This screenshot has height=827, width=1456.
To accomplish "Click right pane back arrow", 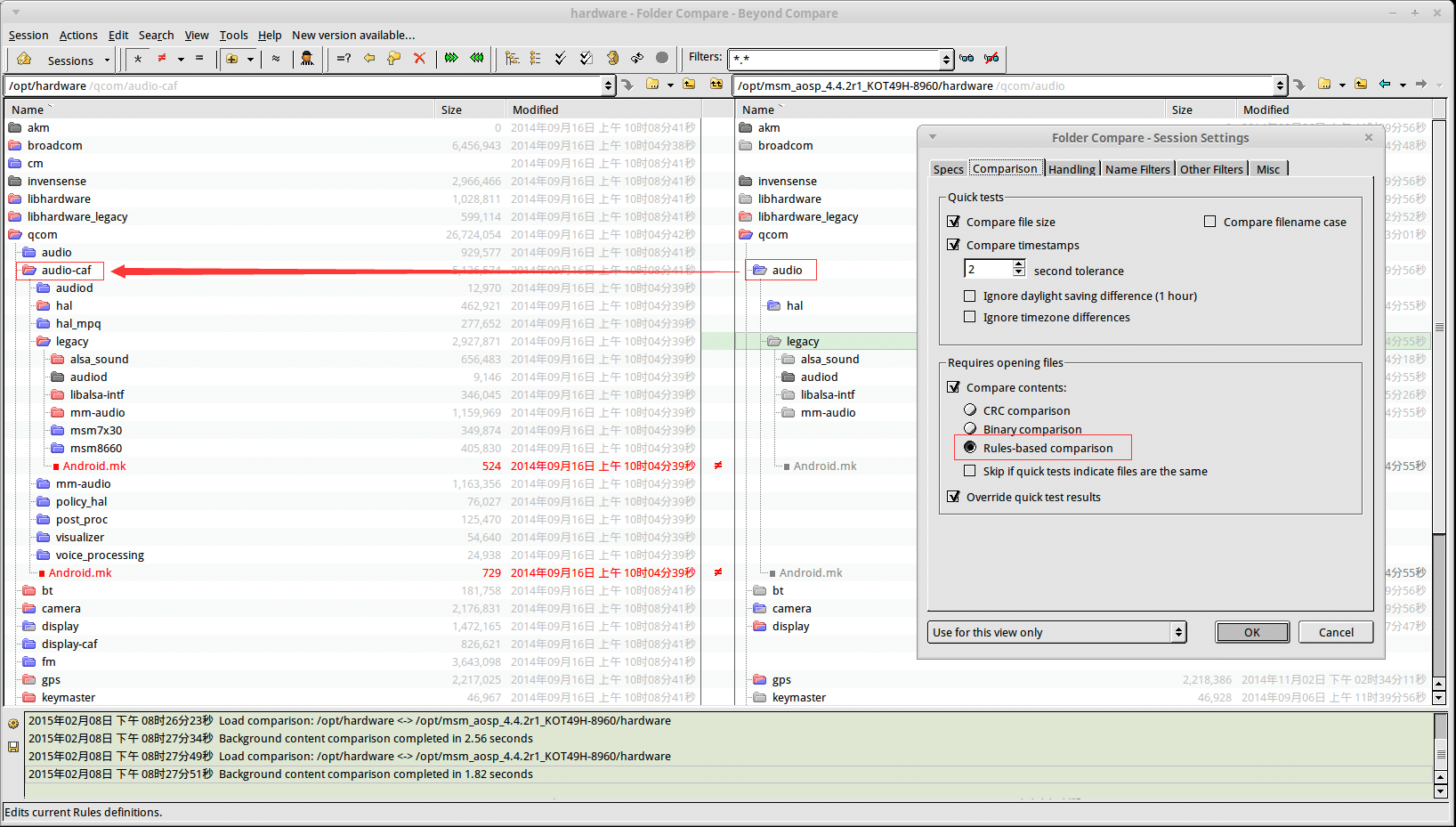I will 1385,85.
